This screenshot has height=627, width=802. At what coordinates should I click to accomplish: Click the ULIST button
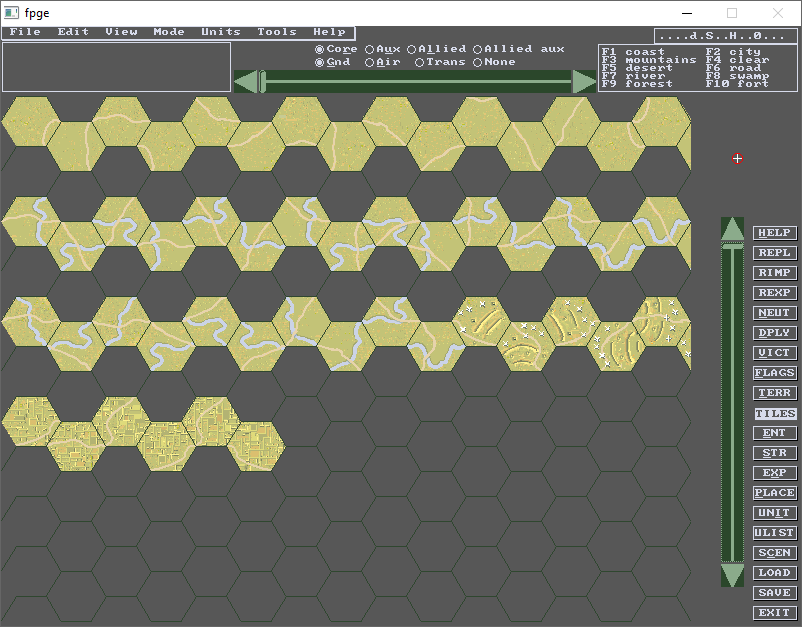774,532
